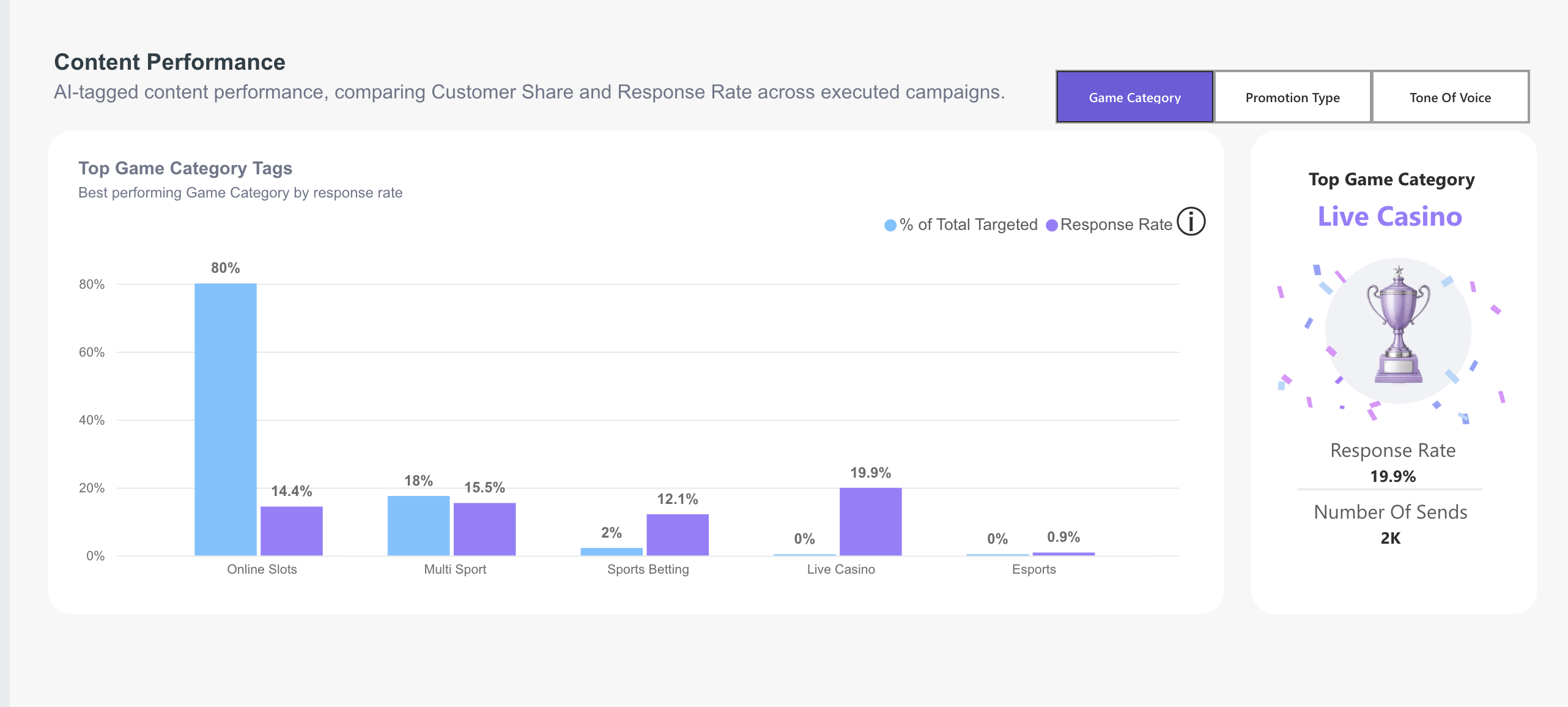Click the Multi Sport 15.5% purple bar
This screenshot has height=707, width=1568.
click(484, 529)
